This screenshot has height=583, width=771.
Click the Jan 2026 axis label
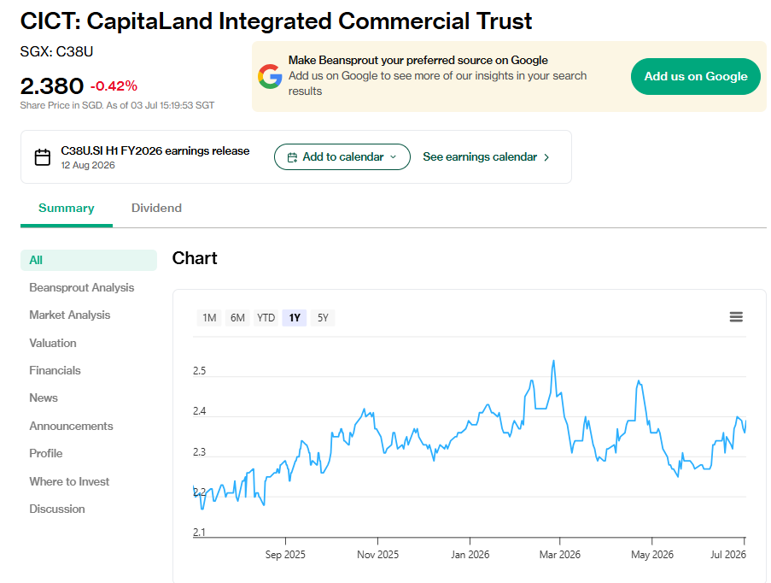tap(470, 554)
